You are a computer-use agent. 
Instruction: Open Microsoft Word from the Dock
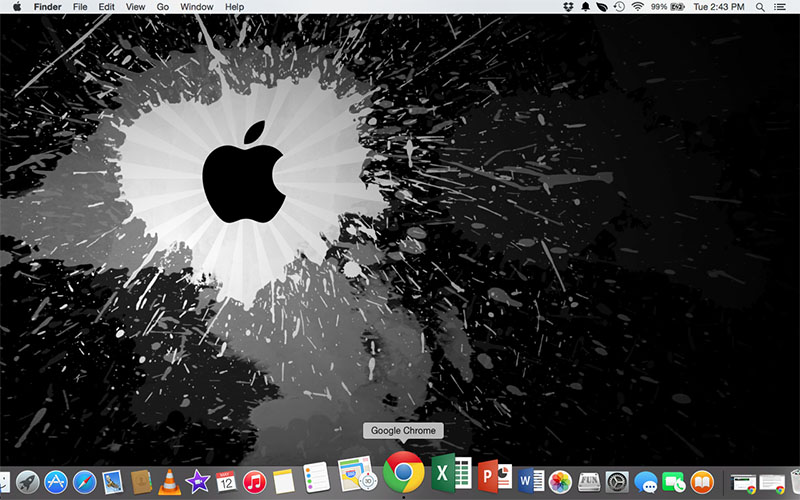point(531,480)
